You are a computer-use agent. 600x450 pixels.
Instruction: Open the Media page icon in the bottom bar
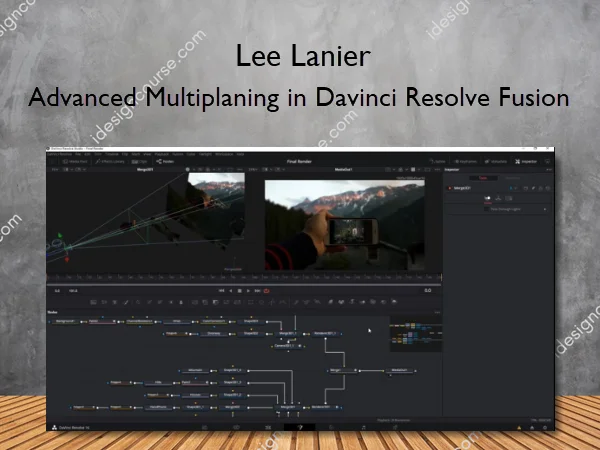pyautogui.click(x=205, y=427)
